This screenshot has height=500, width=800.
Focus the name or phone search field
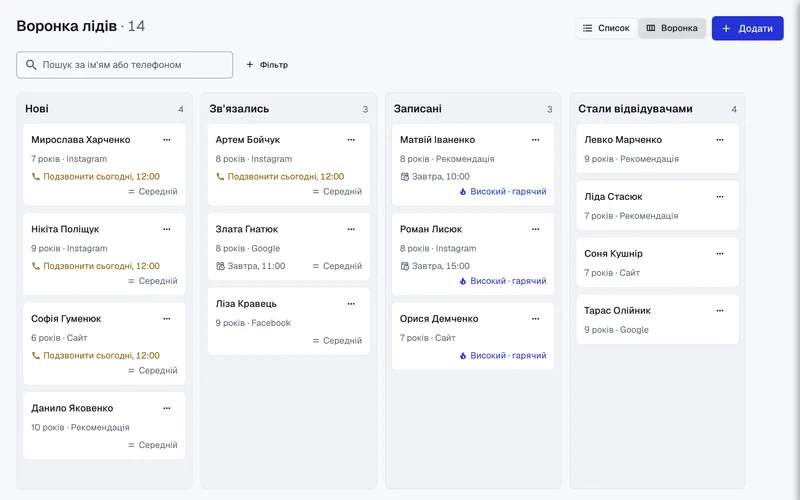tap(124, 65)
